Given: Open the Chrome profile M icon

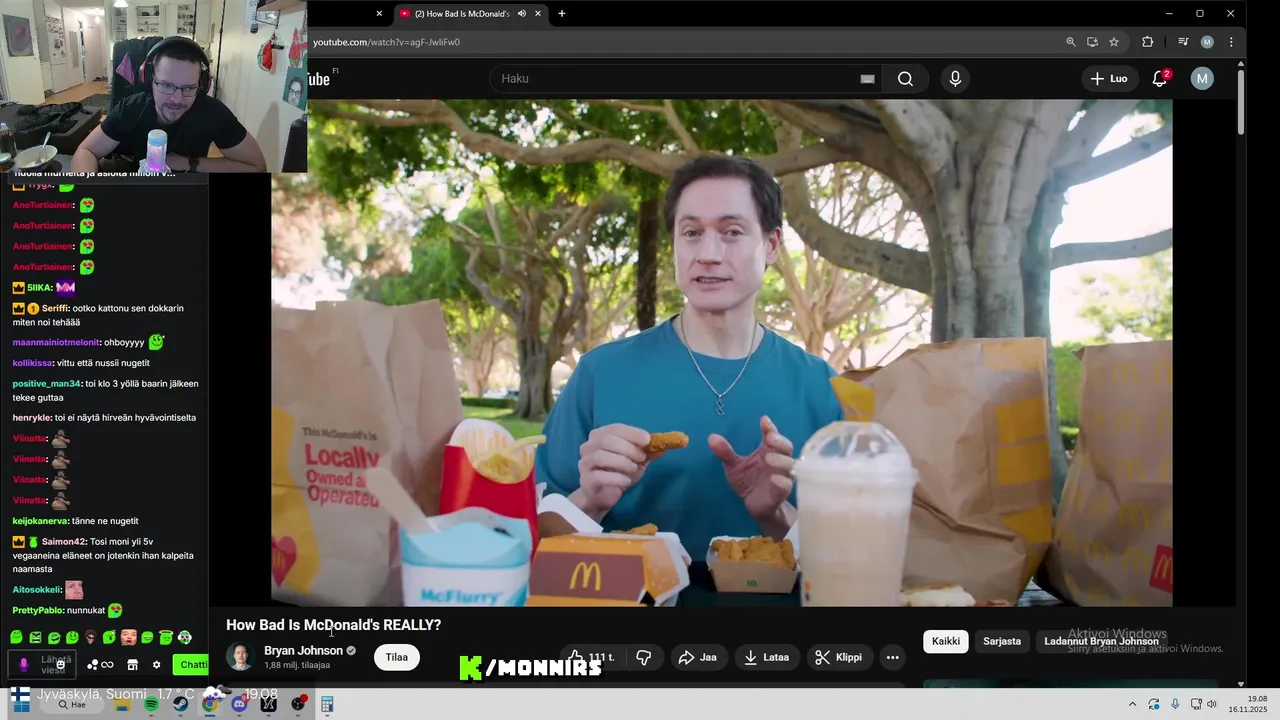Looking at the screenshot, I should coord(1207,42).
